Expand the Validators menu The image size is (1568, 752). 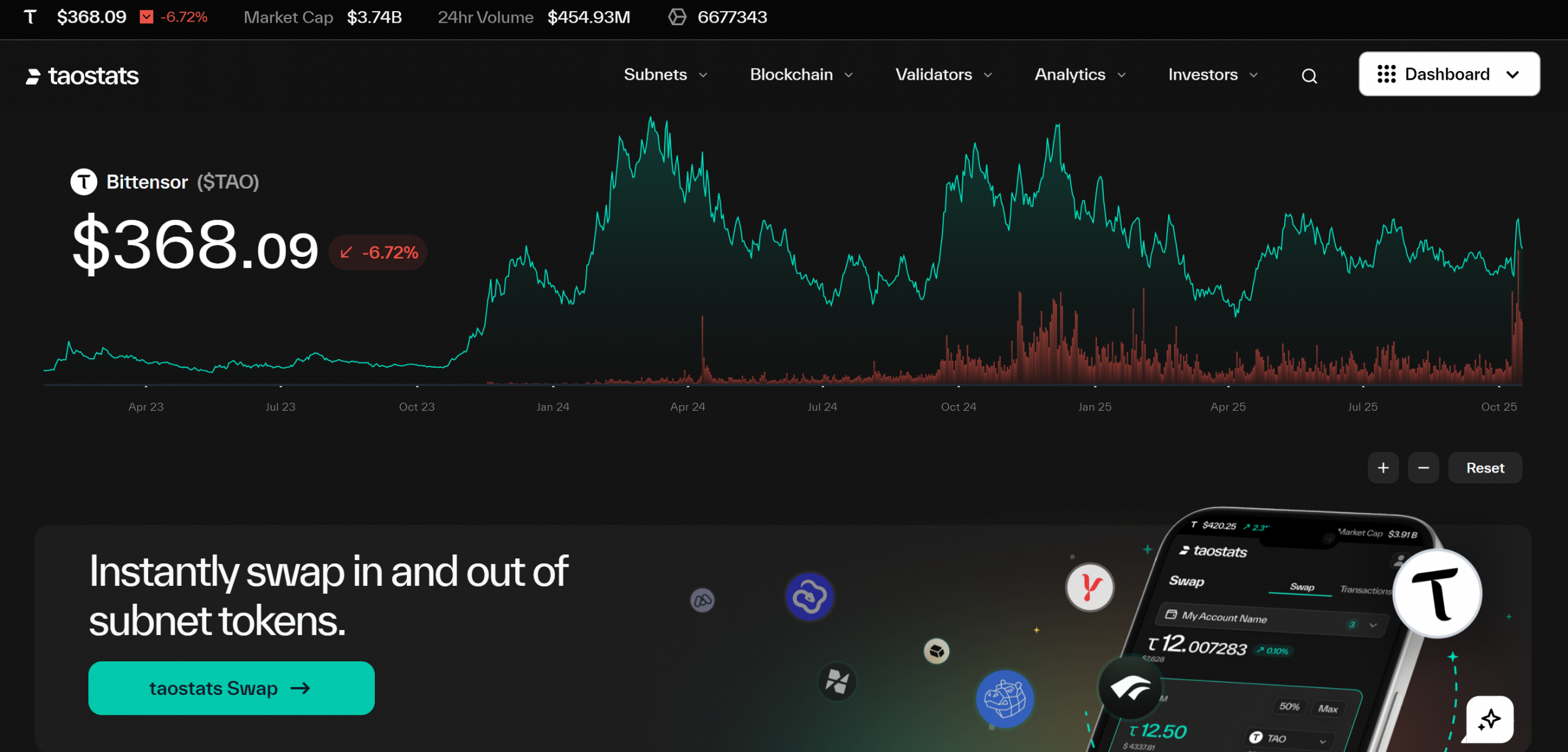(943, 74)
